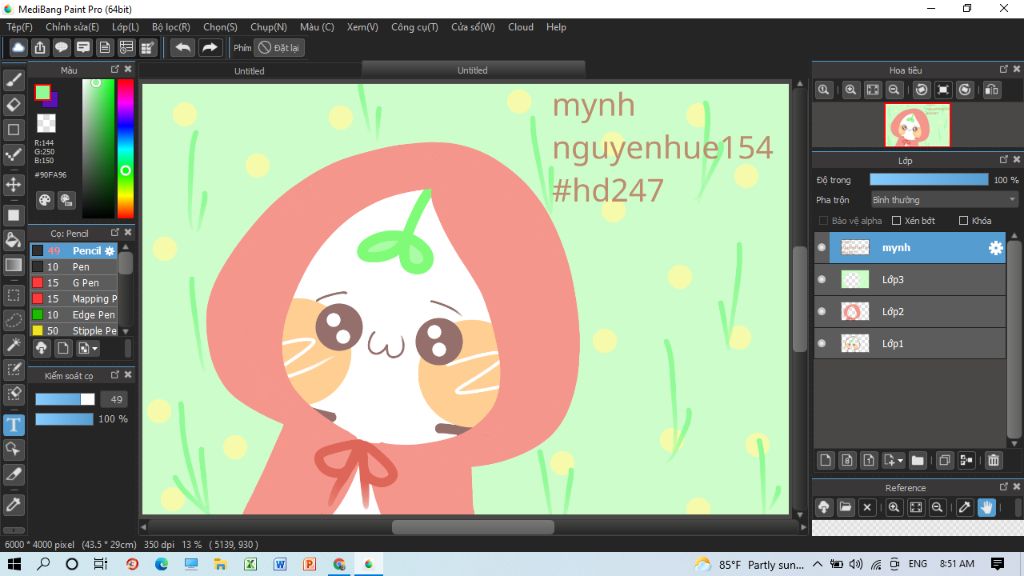Click the rainbow hue strip

coord(125,148)
